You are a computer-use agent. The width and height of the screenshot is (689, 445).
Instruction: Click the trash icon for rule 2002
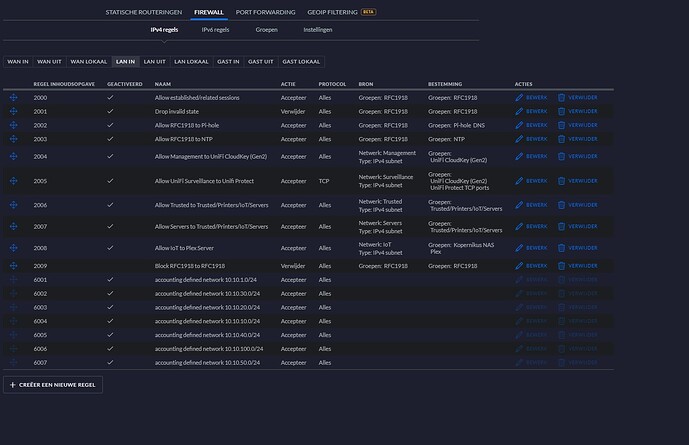pyautogui.click(x=561, y=125)
